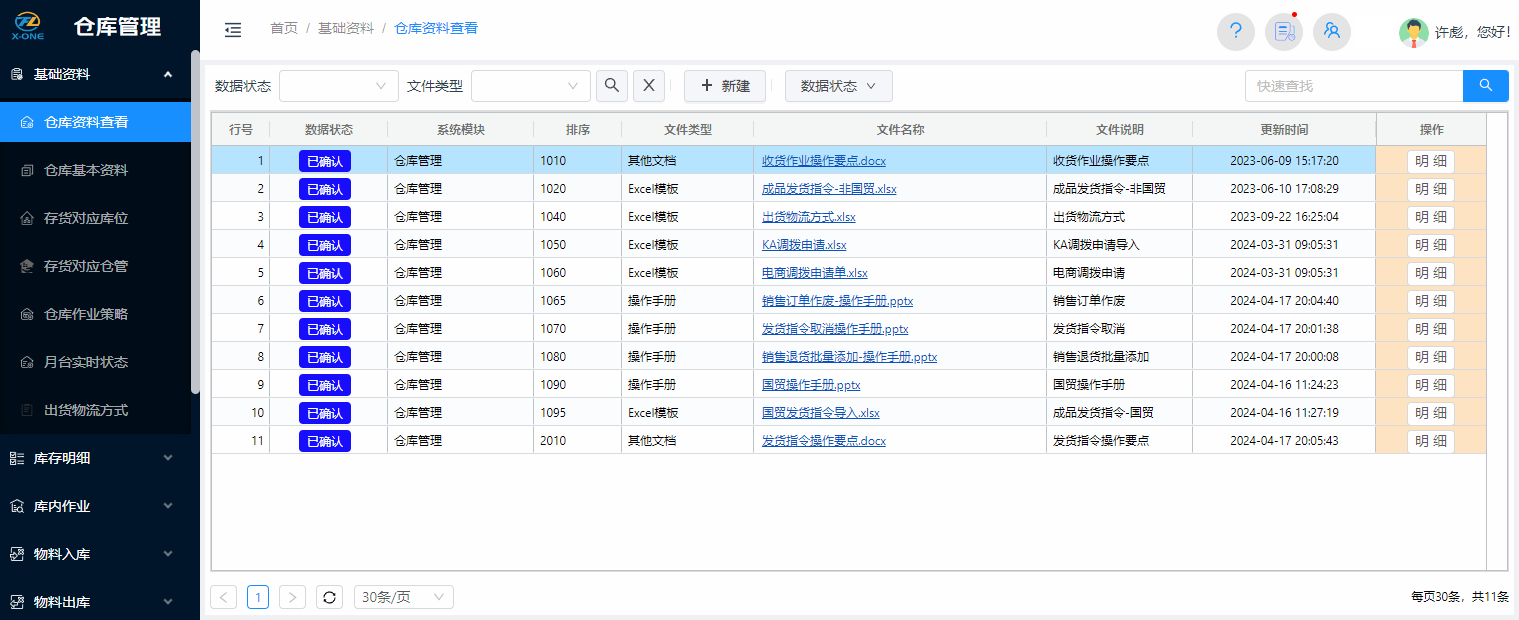Select 月台实时状态 menu item
The image size is (1519, 620).
tap(86, 362)
